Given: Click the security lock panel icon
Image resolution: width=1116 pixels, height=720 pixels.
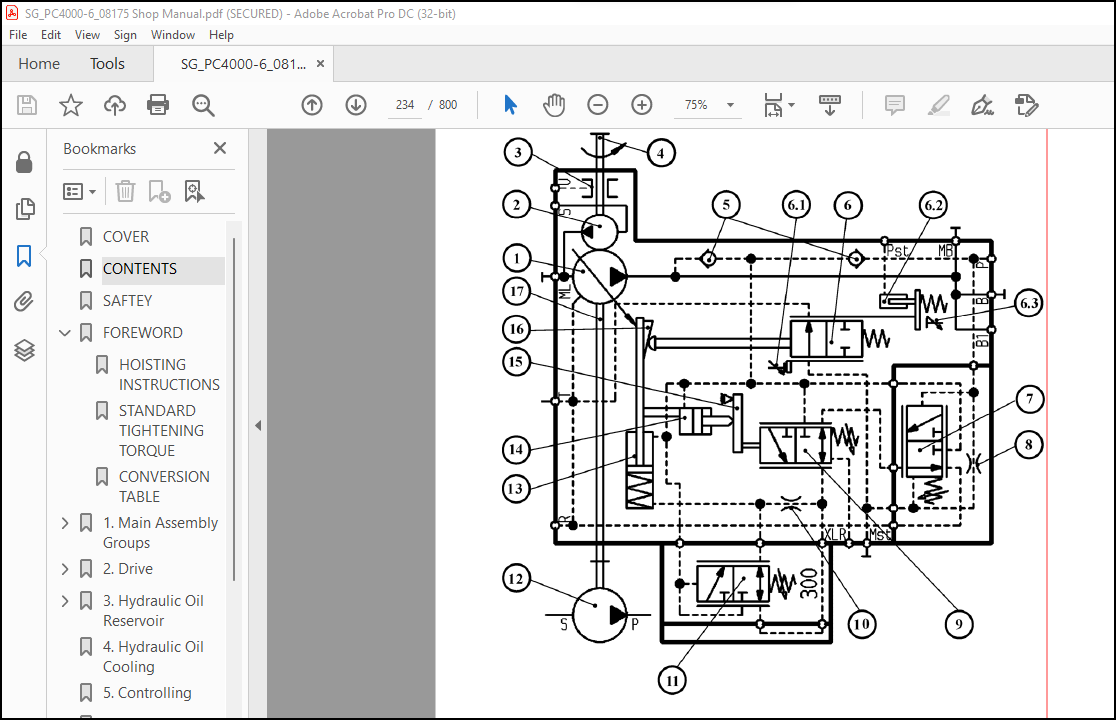Looking at the screenshot, I should pyautogui.click(x=24, y=162).
